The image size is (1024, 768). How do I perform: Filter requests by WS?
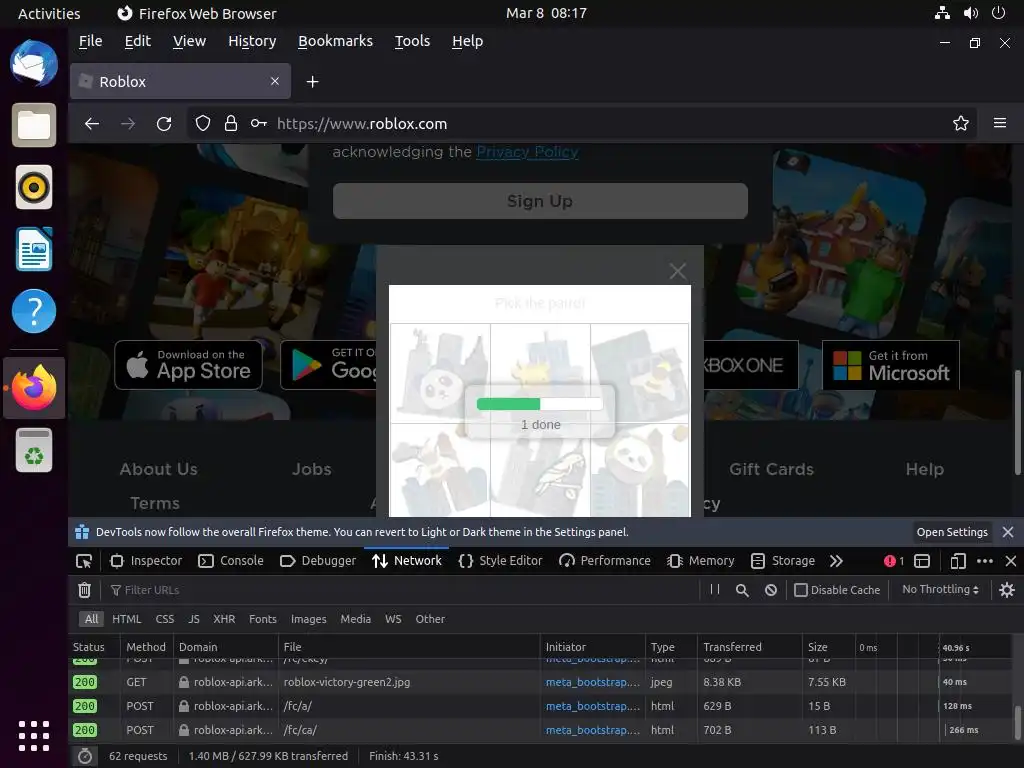coord(393,618)
